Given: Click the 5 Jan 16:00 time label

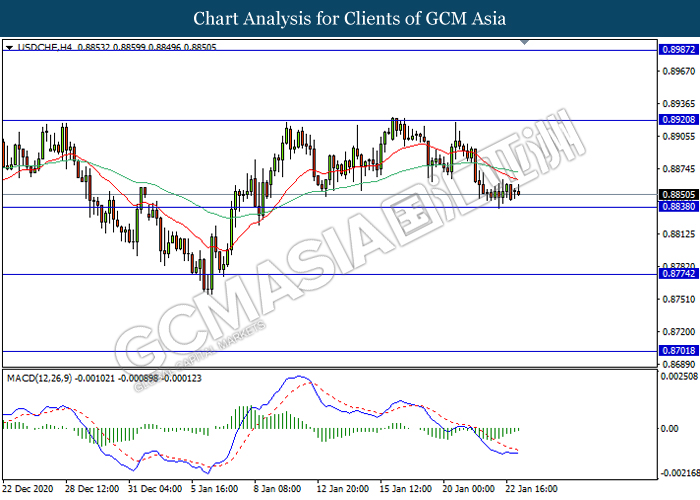Looking at the screenshot, I should 215,489.
